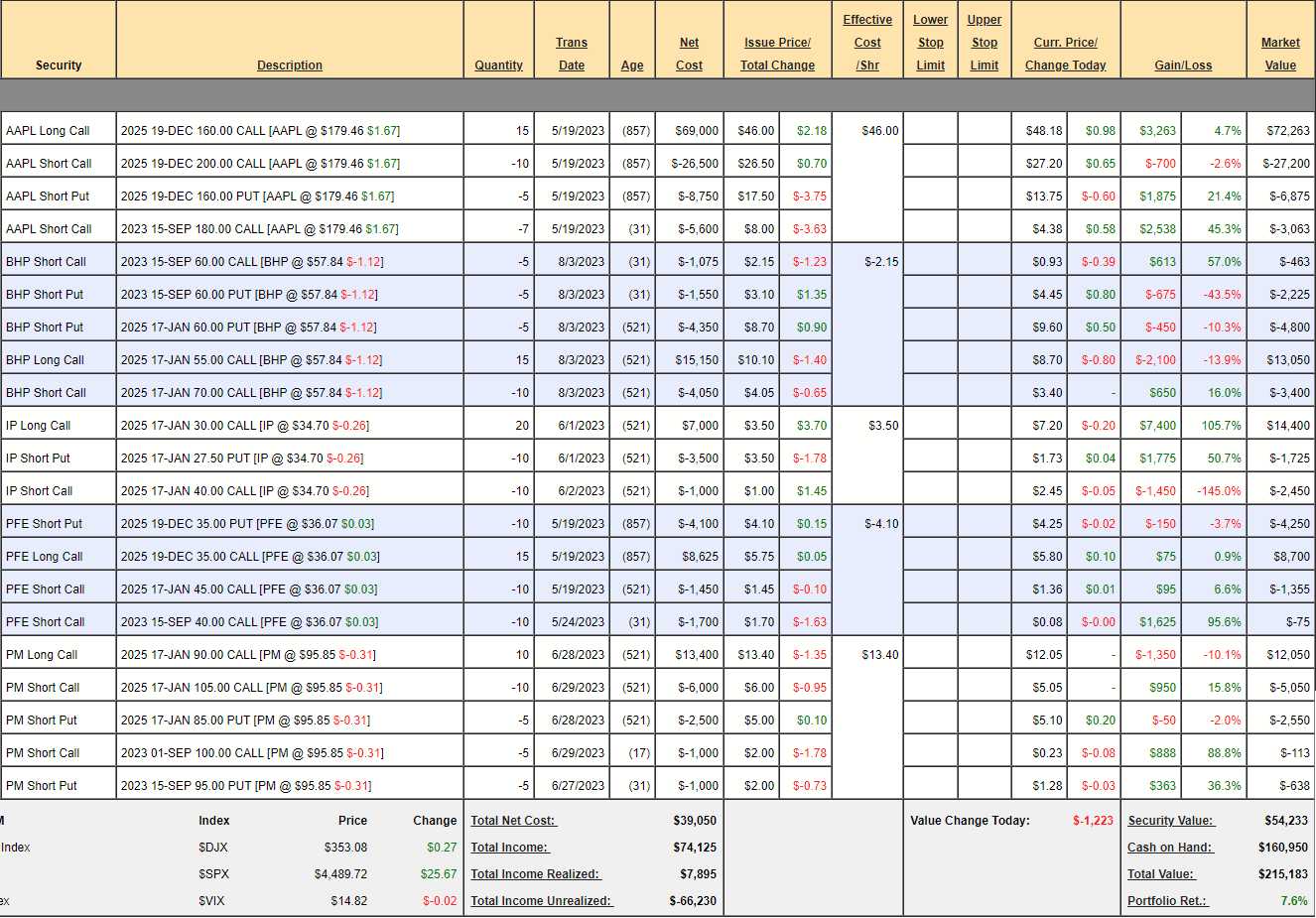Select the AAPL Long Call security cell

48,131
